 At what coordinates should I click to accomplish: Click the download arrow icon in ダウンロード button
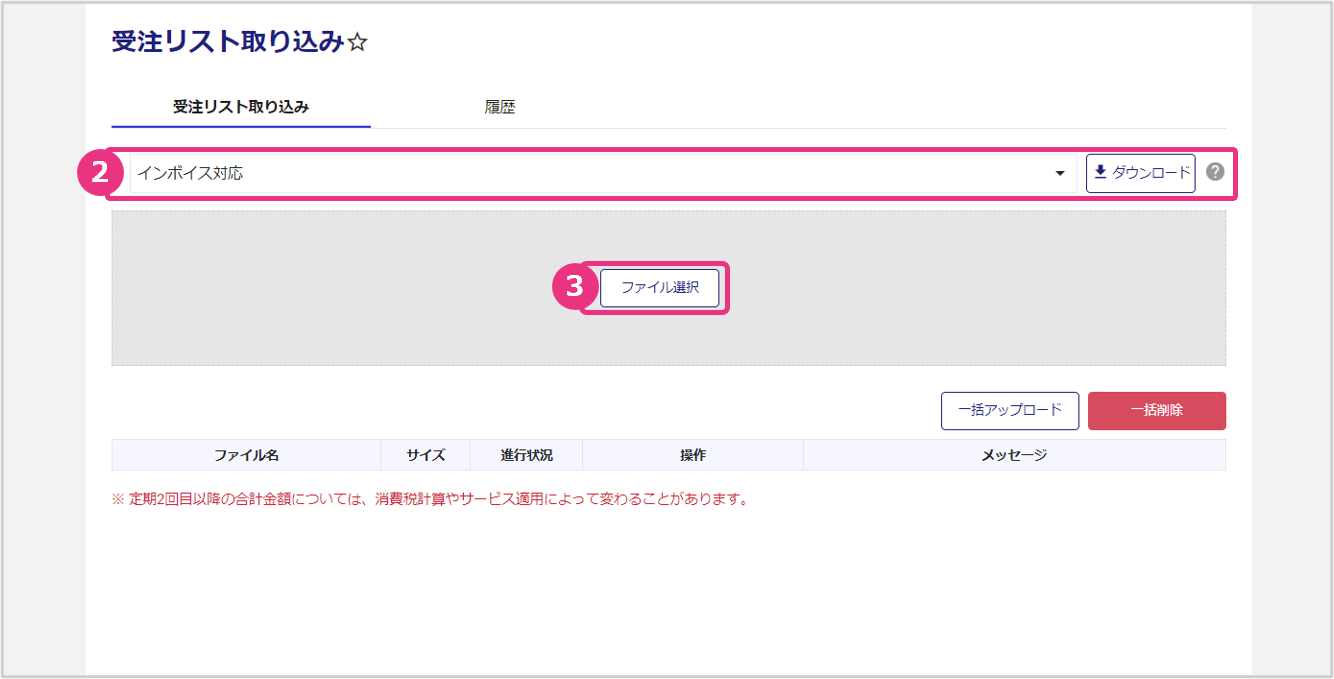pos(1101,172)
